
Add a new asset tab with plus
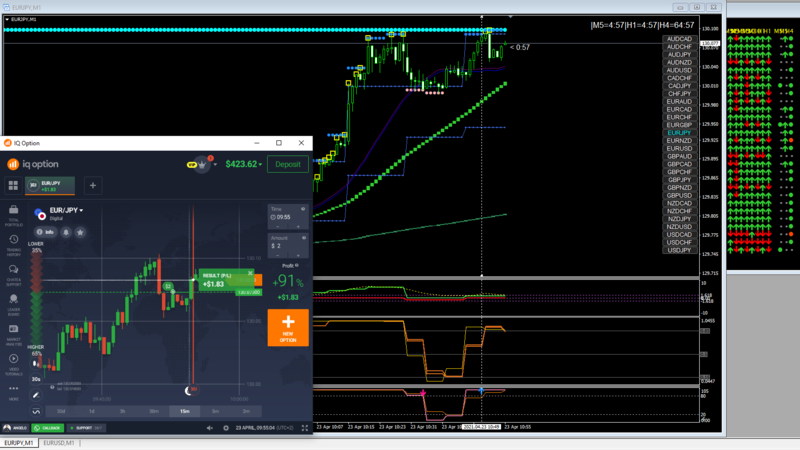[93, 186]
